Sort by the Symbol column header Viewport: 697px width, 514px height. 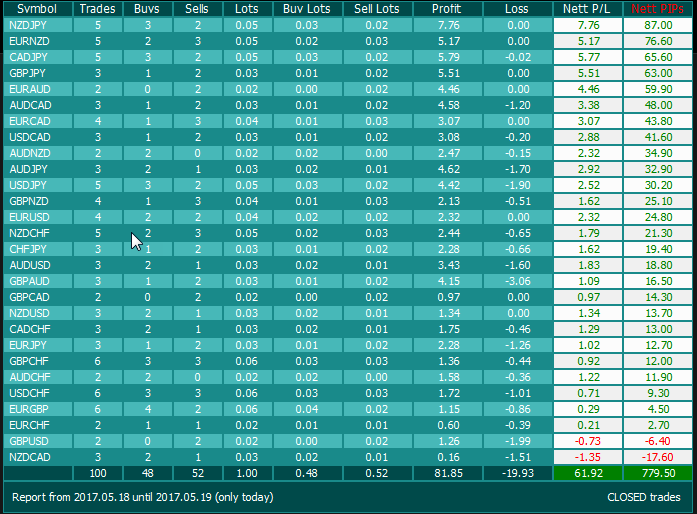click(x=37, y=9)
